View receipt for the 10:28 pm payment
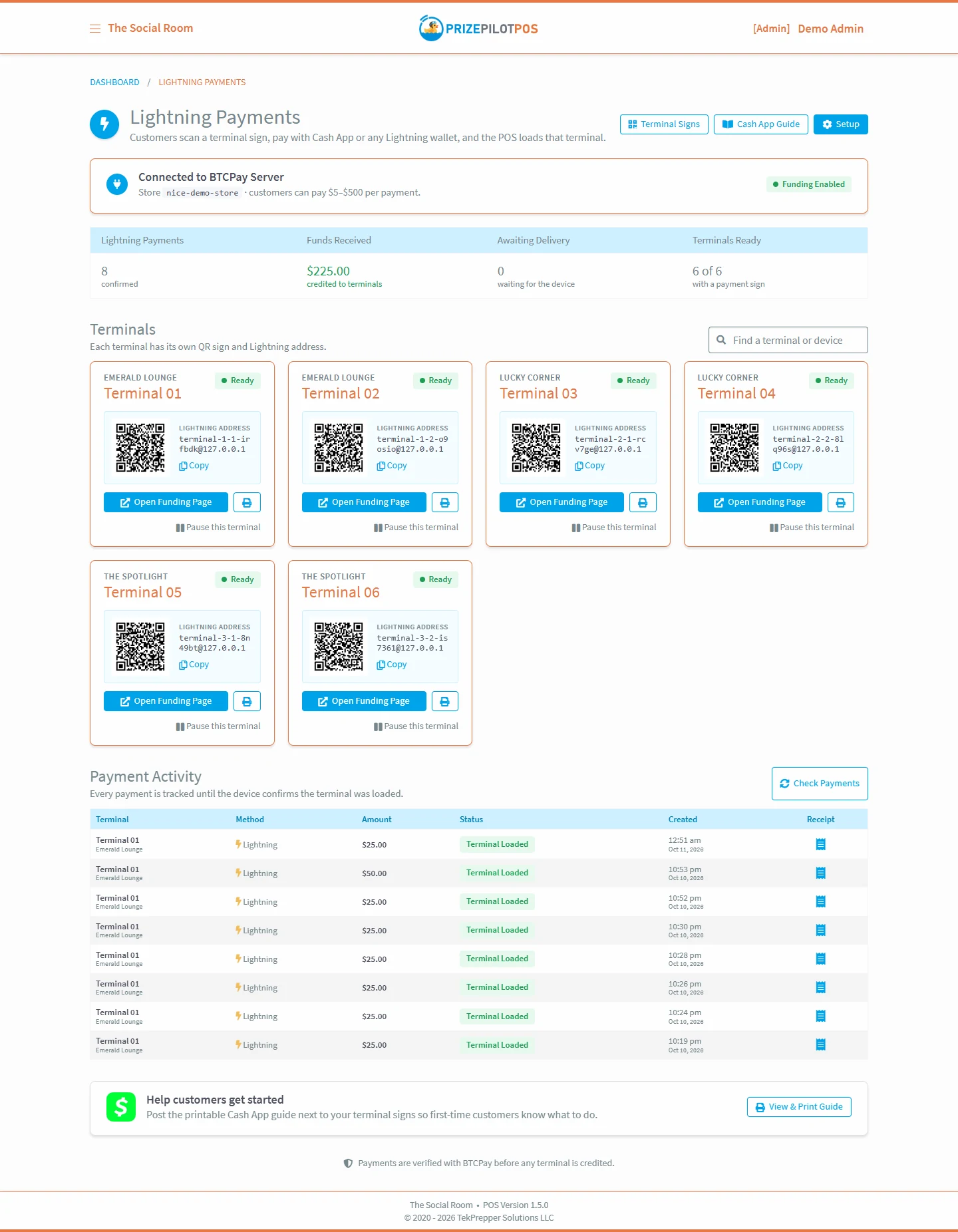The width and height of the screenshot is (958, 1232). tap(821, 959)
